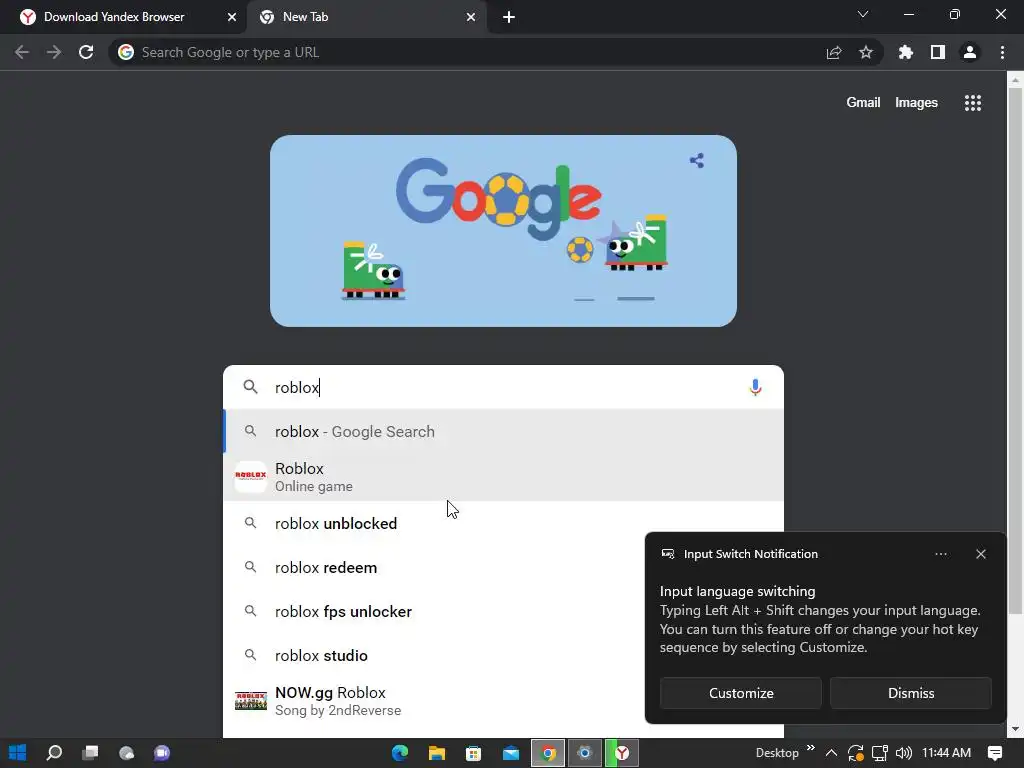
Task: Switch to Chrome on the taskbar
Action: (x=548, y=753)
